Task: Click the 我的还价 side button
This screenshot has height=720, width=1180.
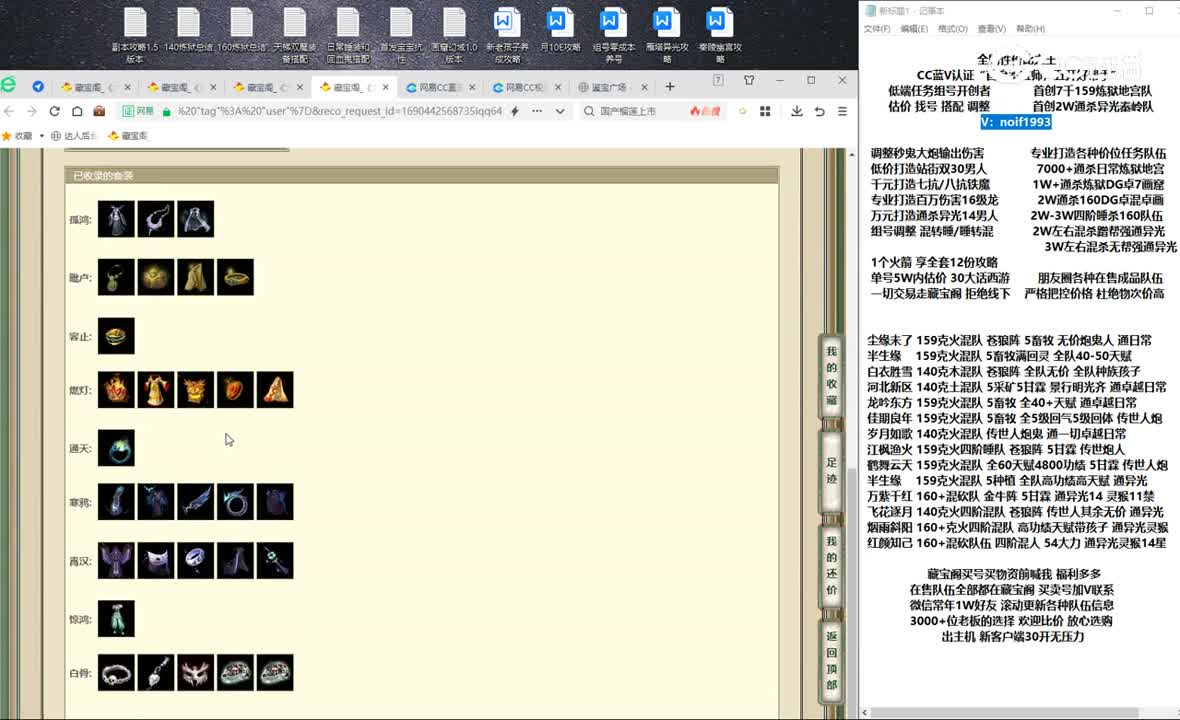Action: [831, 565]
